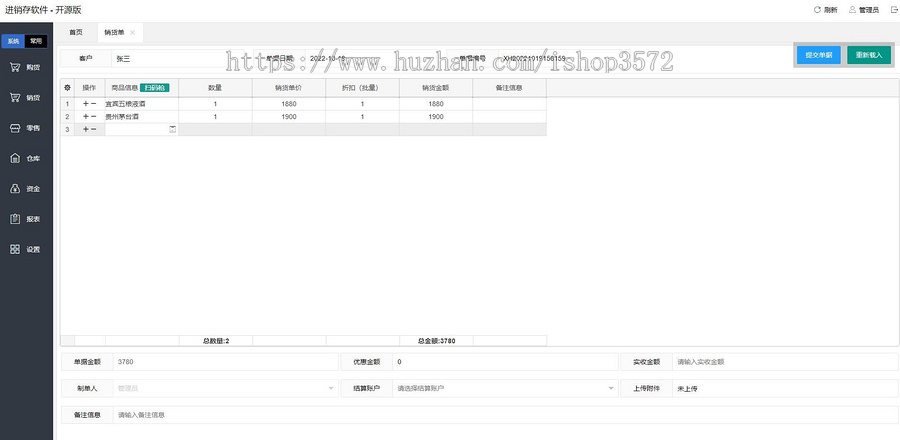Open the 购货 purchase menu in sidebar
900x440 pixels.
[26, 68]
